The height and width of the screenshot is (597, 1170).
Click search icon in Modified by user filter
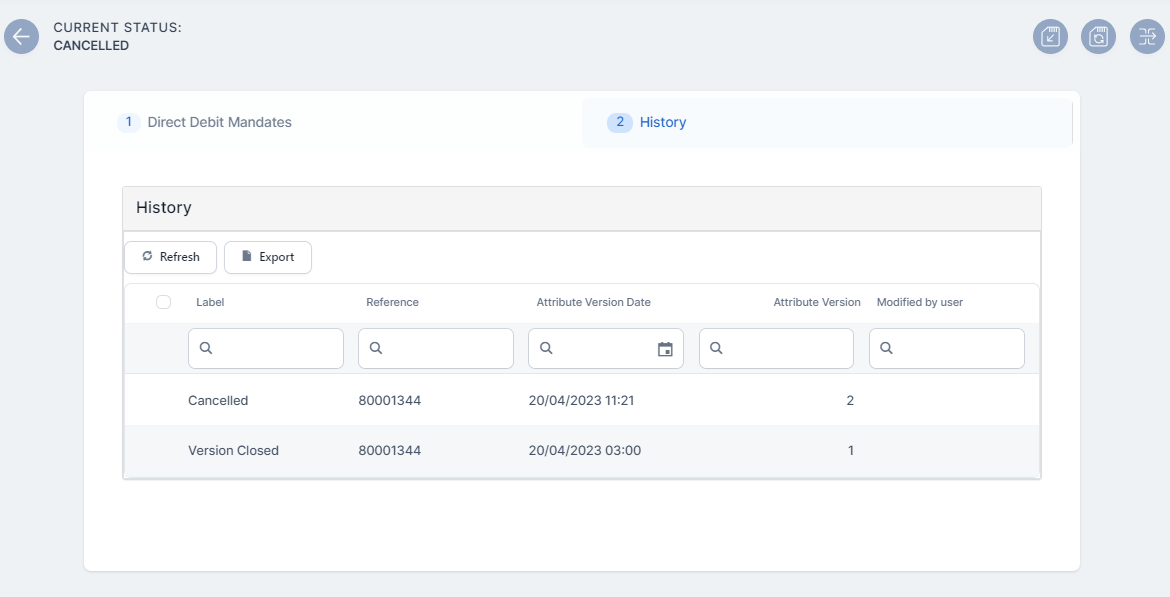coord(887,349)
